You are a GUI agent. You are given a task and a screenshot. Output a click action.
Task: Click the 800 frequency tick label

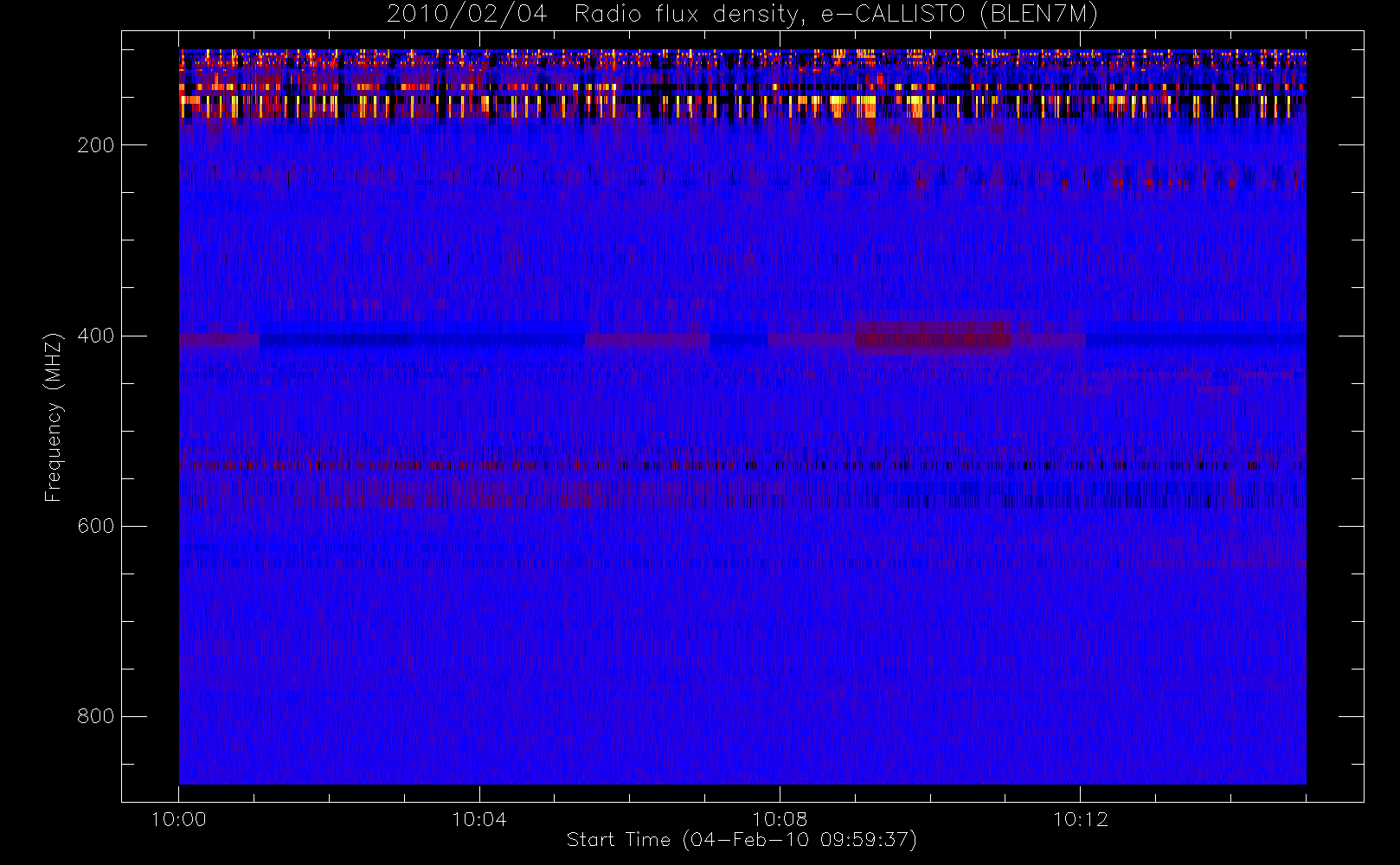coord(96,716)
